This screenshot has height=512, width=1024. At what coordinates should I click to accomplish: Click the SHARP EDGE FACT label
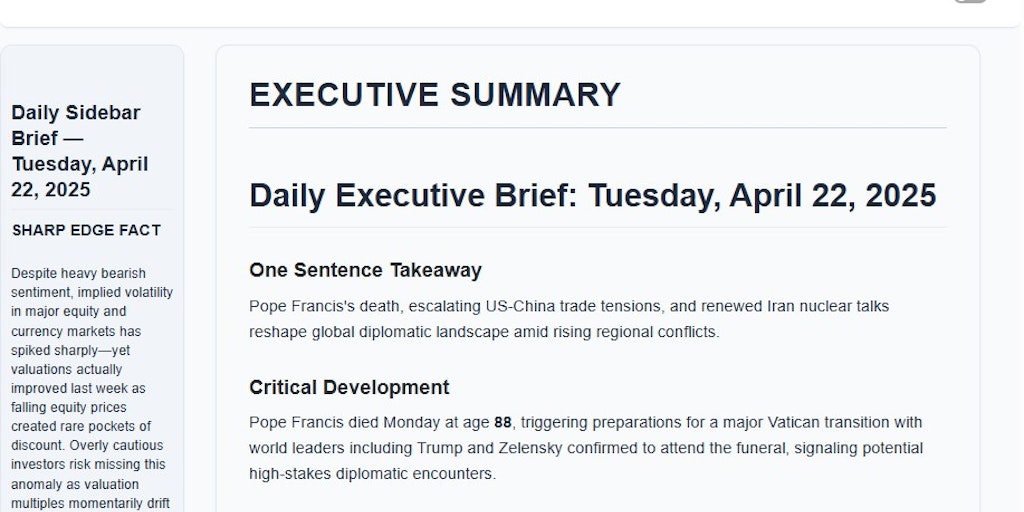click(86, 231)
